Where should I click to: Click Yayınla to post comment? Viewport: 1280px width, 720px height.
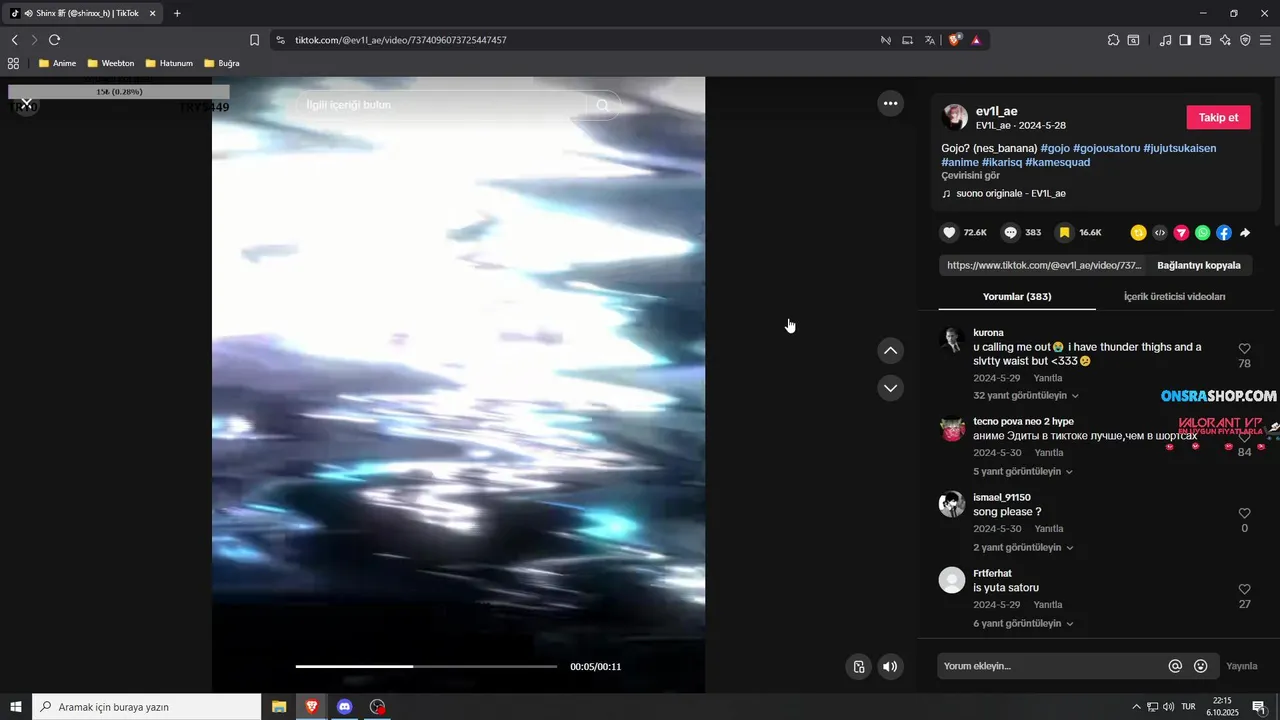pos(1241,666)
